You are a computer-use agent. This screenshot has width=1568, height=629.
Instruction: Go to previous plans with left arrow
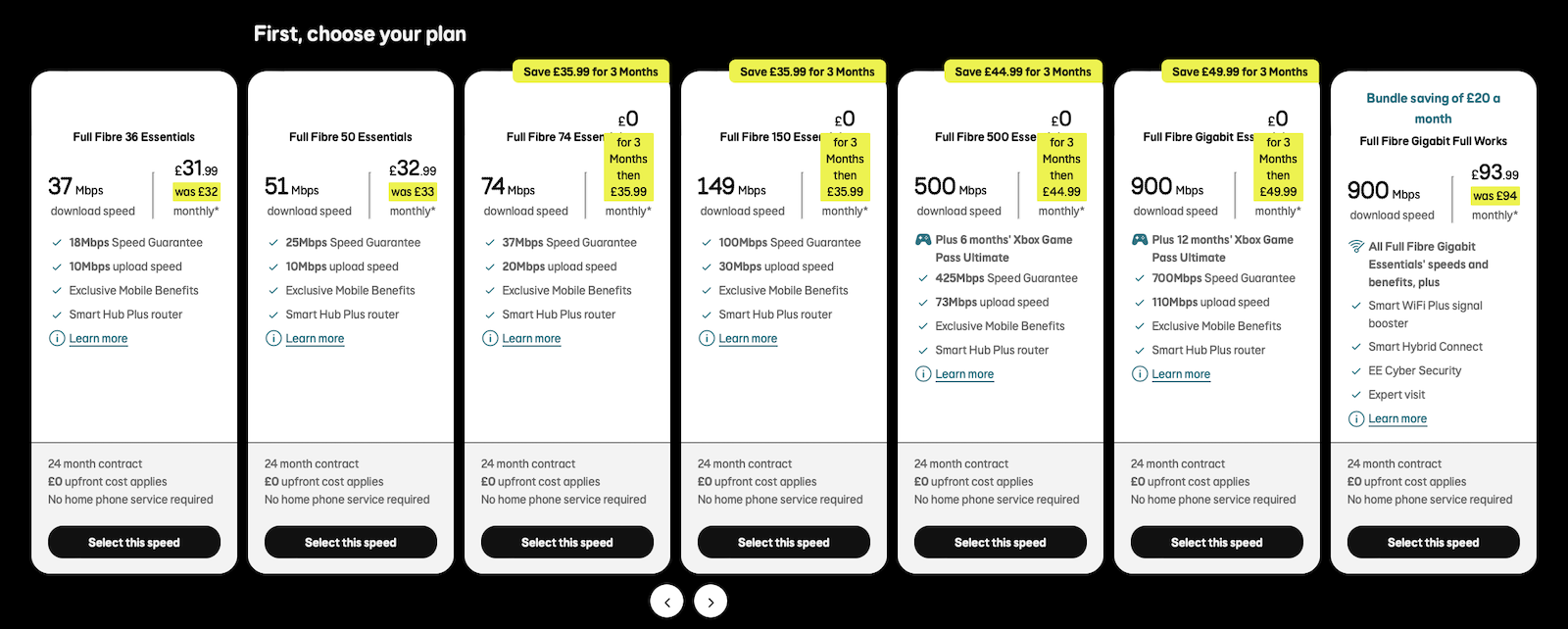coord(667,602)
